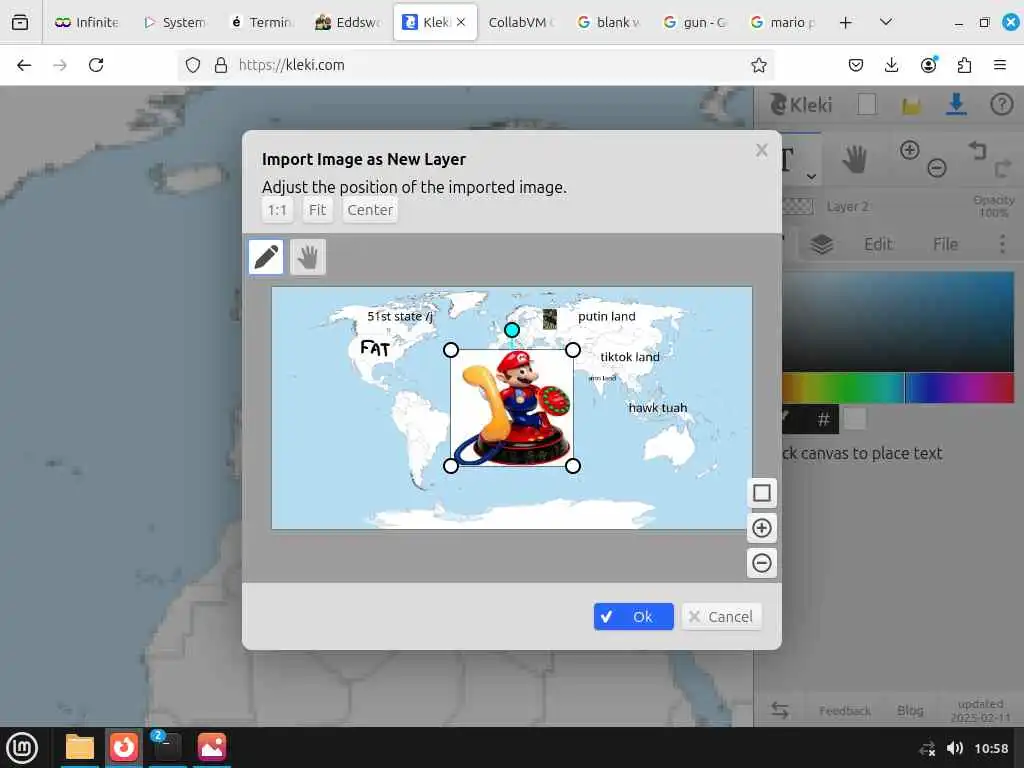Screen dimensions: 1024x768
Task: Bookmark this page with the star icon
Action: click(758, 65)
